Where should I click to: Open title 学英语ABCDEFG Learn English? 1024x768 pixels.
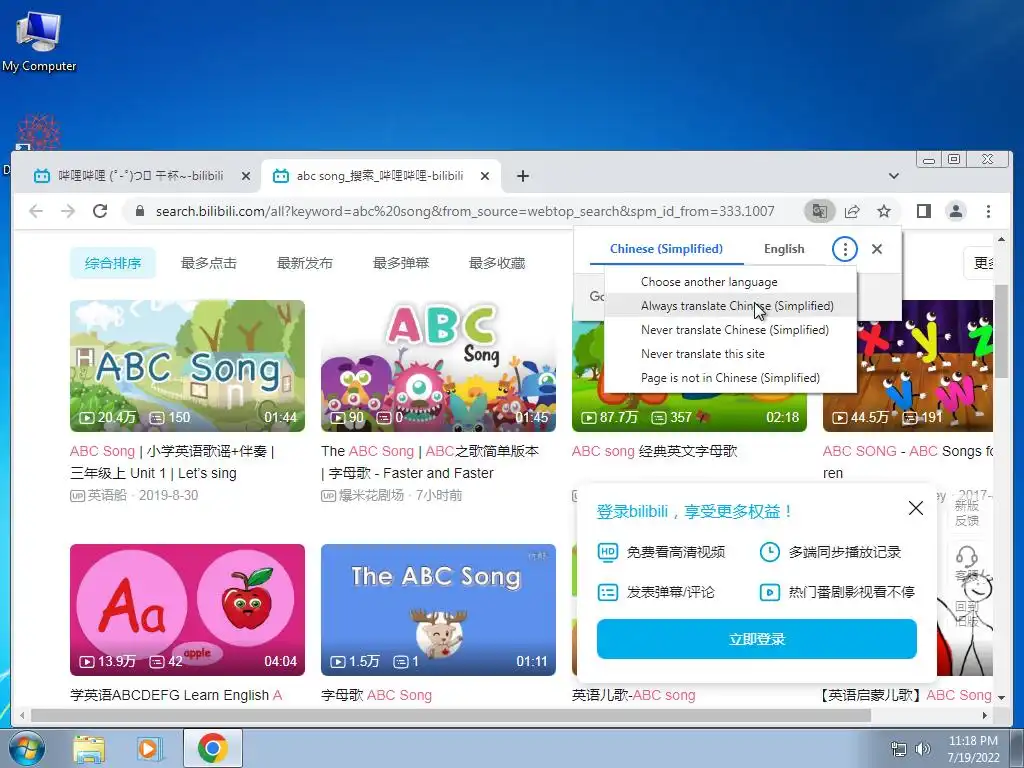tap(176, 695)
